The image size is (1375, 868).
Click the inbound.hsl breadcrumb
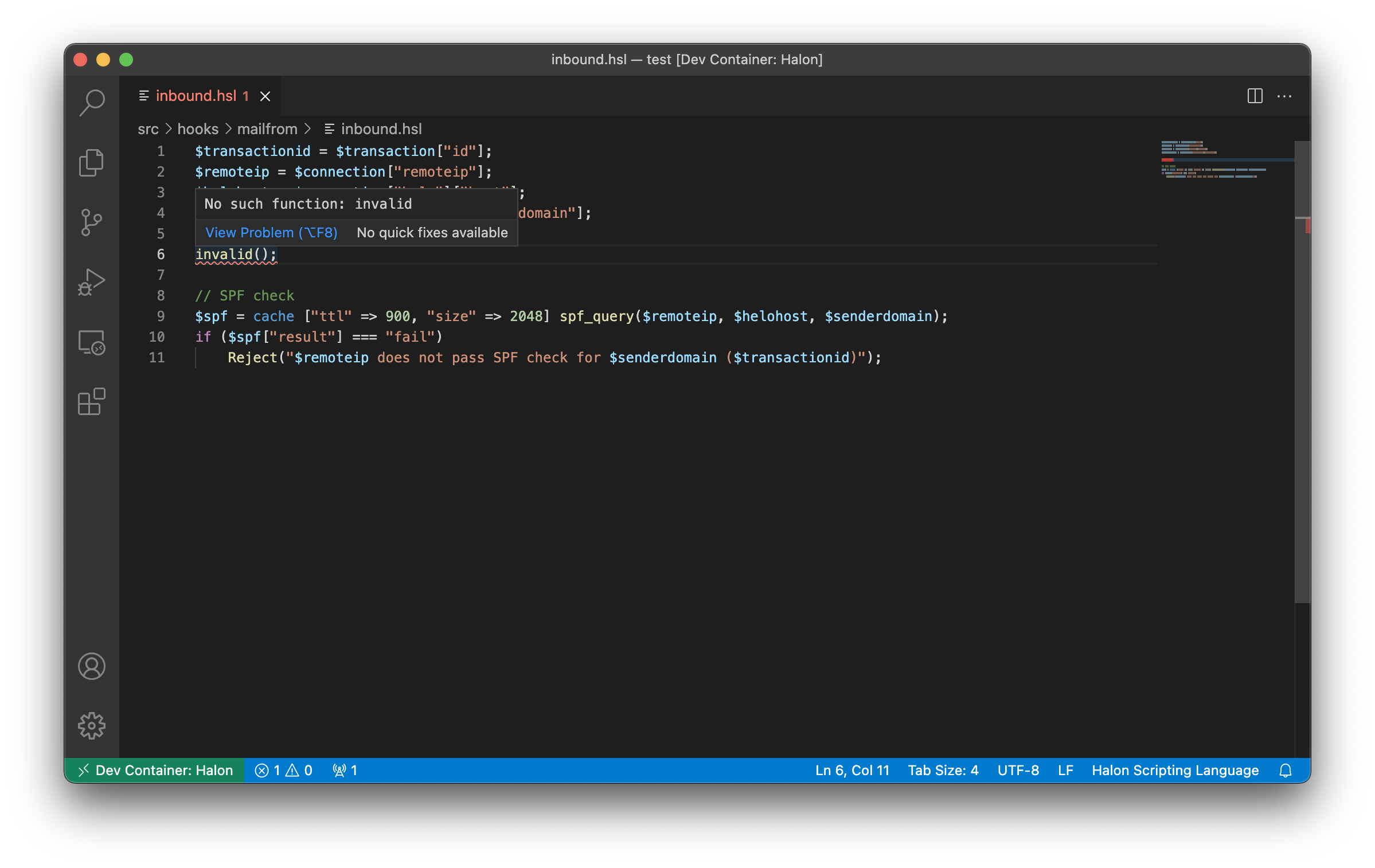point(373,129)
